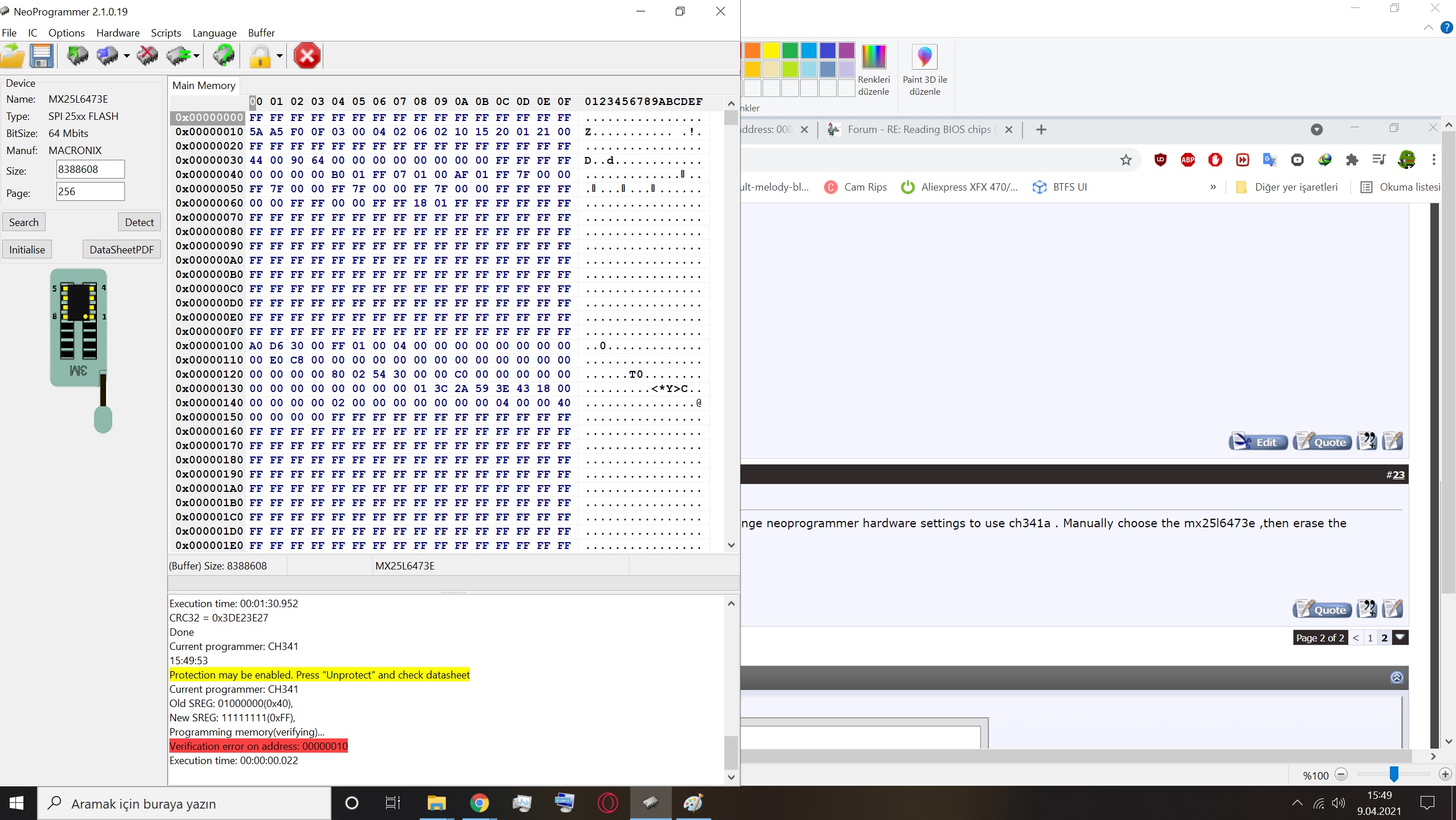Select the Main Memory tab
1456x820 pixels.
pos(204,86)
